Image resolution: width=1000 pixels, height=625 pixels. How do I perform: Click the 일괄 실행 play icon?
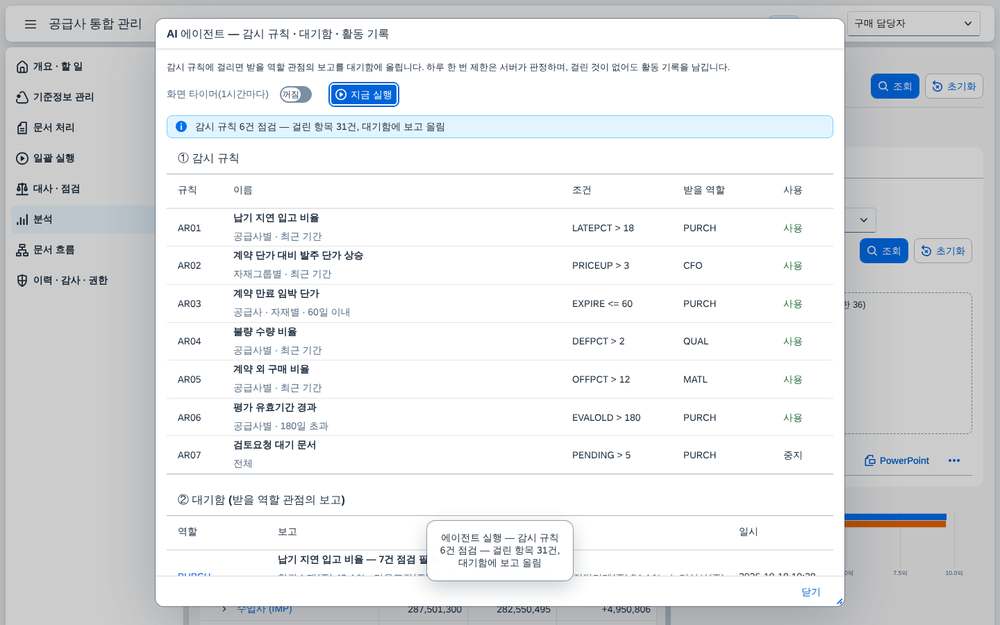[x=22, y=158]
